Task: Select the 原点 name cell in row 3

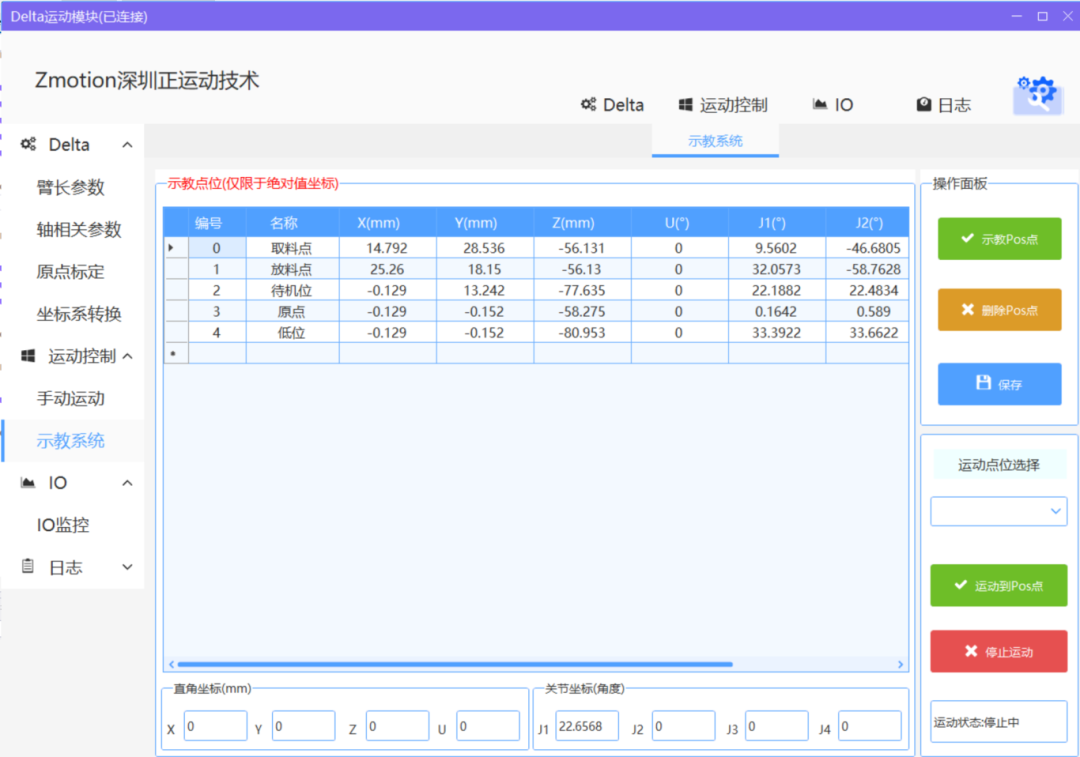Action: 293,311
